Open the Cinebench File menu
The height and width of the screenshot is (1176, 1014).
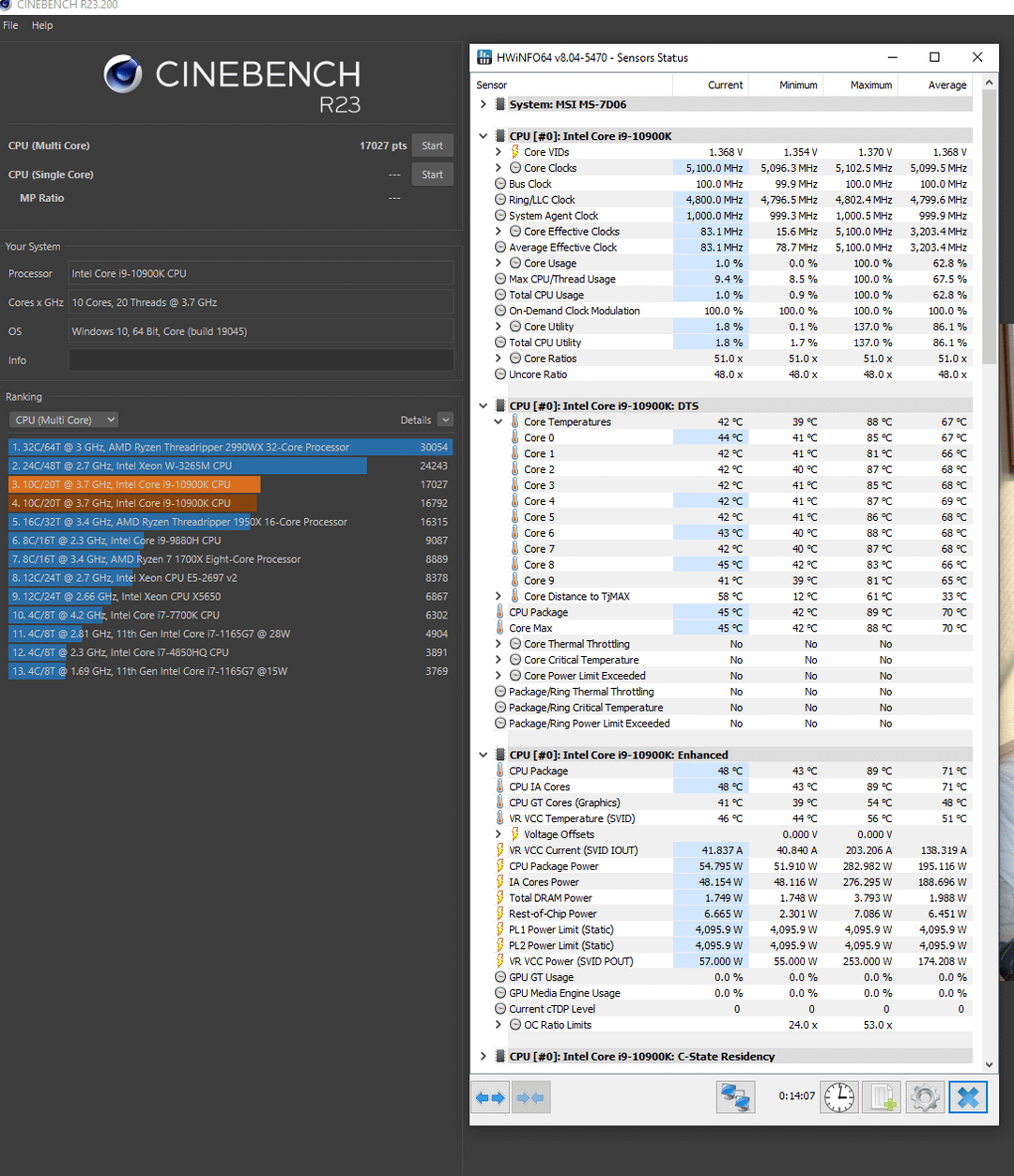click(10, 25)
